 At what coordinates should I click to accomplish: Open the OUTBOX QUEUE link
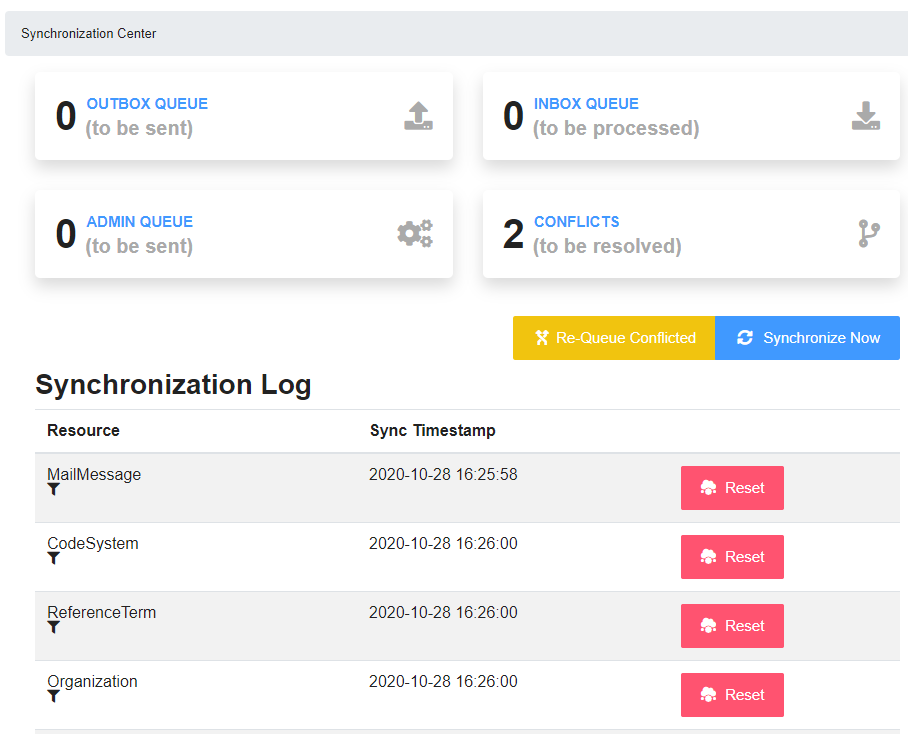[147, 104]
